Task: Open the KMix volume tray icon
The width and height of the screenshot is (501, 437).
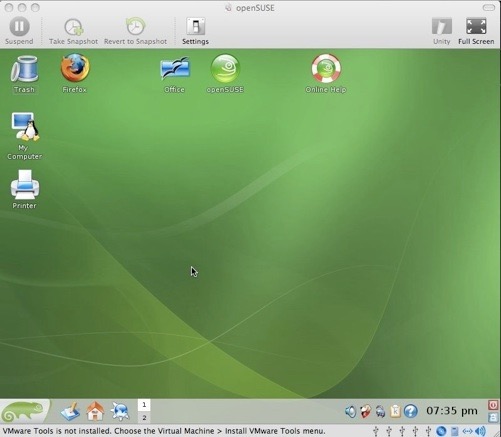Action: coord(351,412)
